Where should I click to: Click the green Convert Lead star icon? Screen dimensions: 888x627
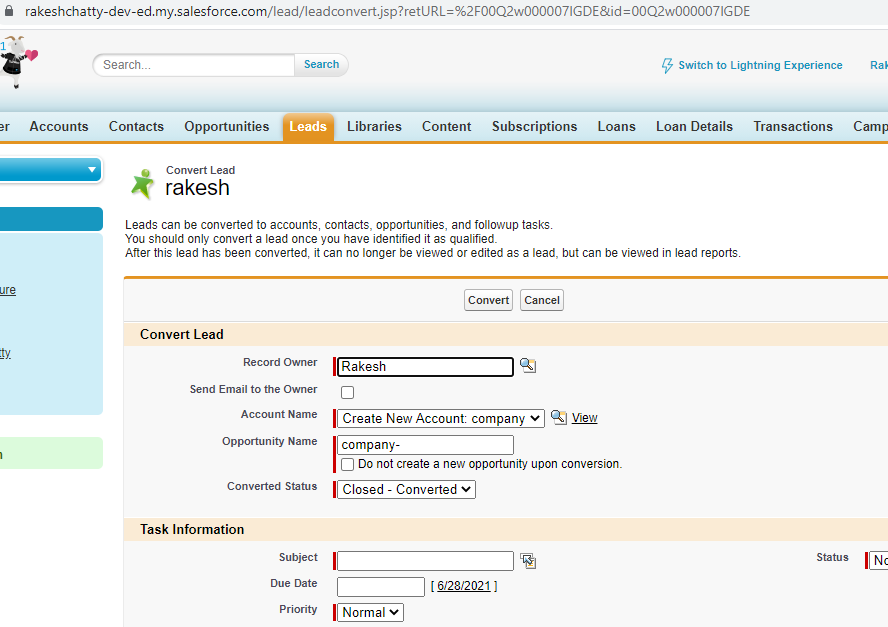tap(143, 184)
